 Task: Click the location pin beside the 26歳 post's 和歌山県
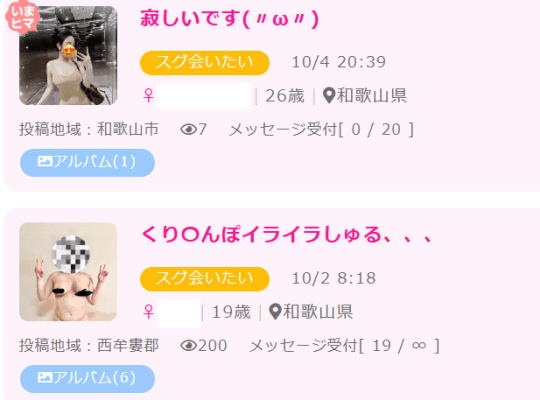click(329, 95)
